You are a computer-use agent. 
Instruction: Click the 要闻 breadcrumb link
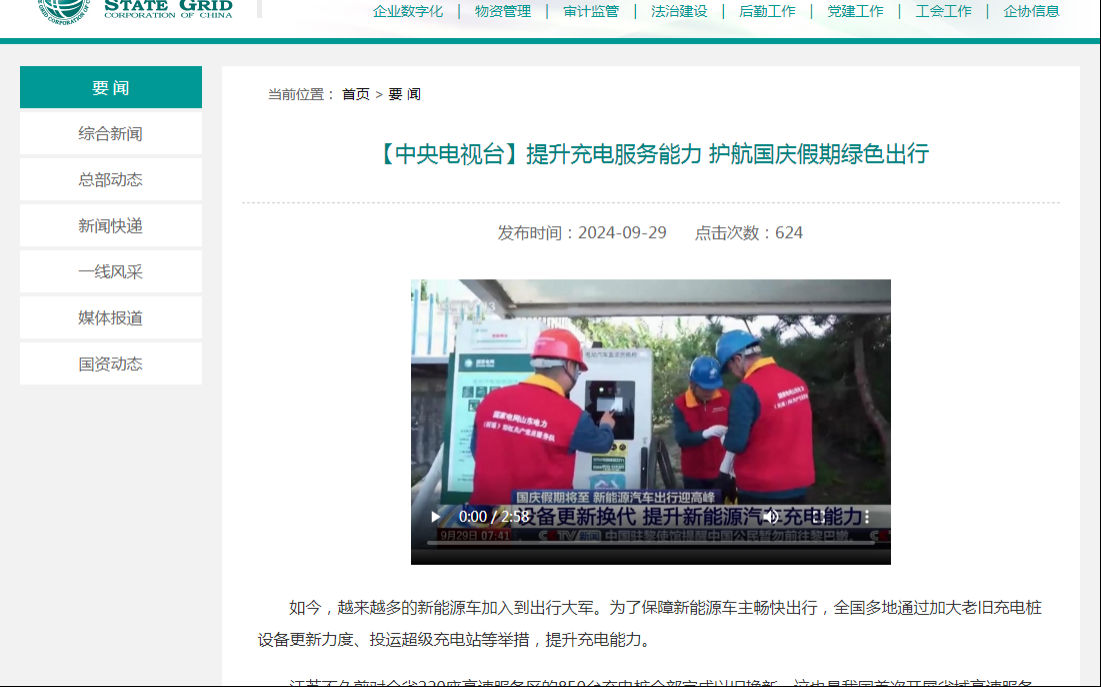(x=404, y=94)
